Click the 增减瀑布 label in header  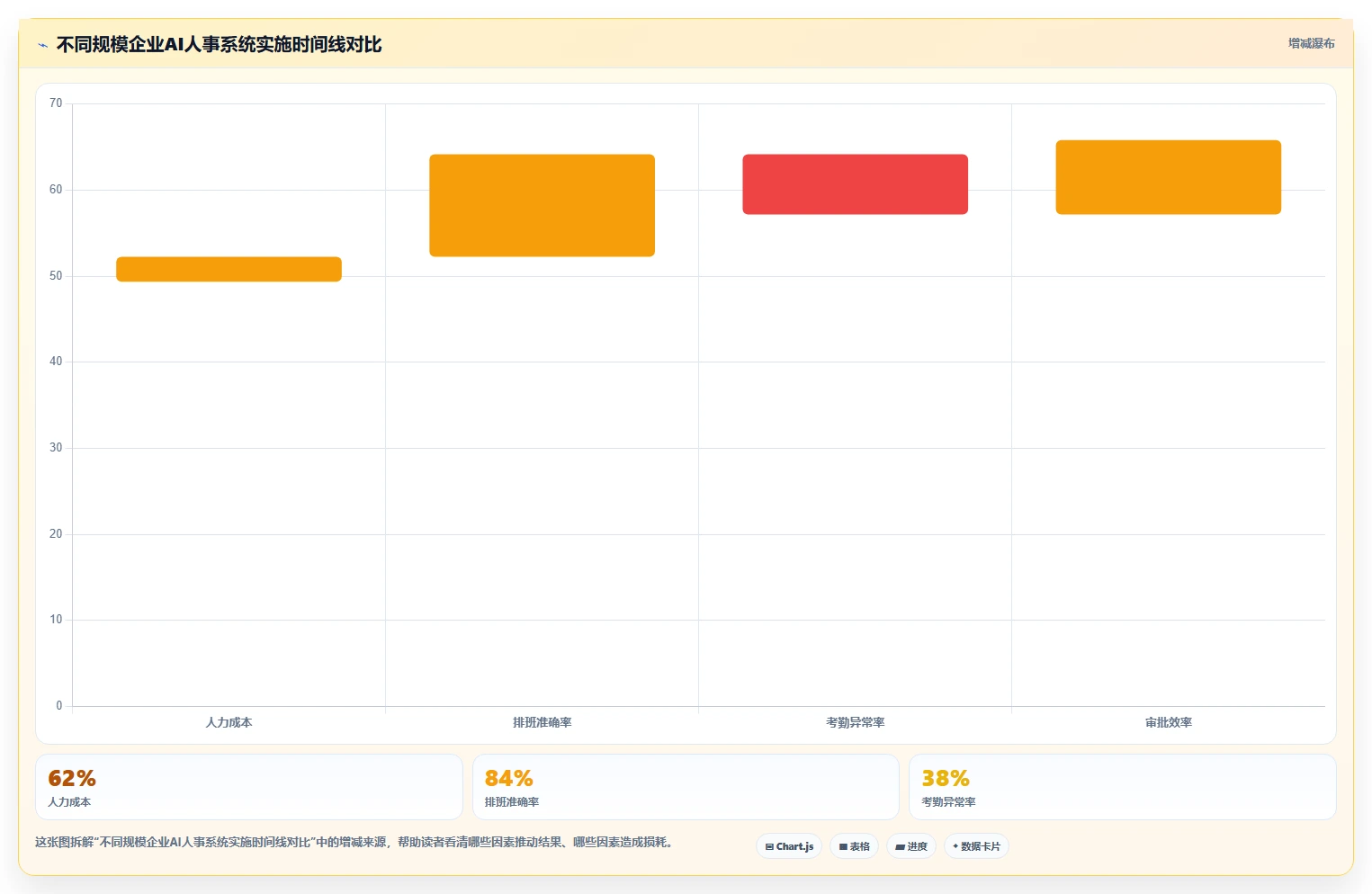click(1311, 43)
